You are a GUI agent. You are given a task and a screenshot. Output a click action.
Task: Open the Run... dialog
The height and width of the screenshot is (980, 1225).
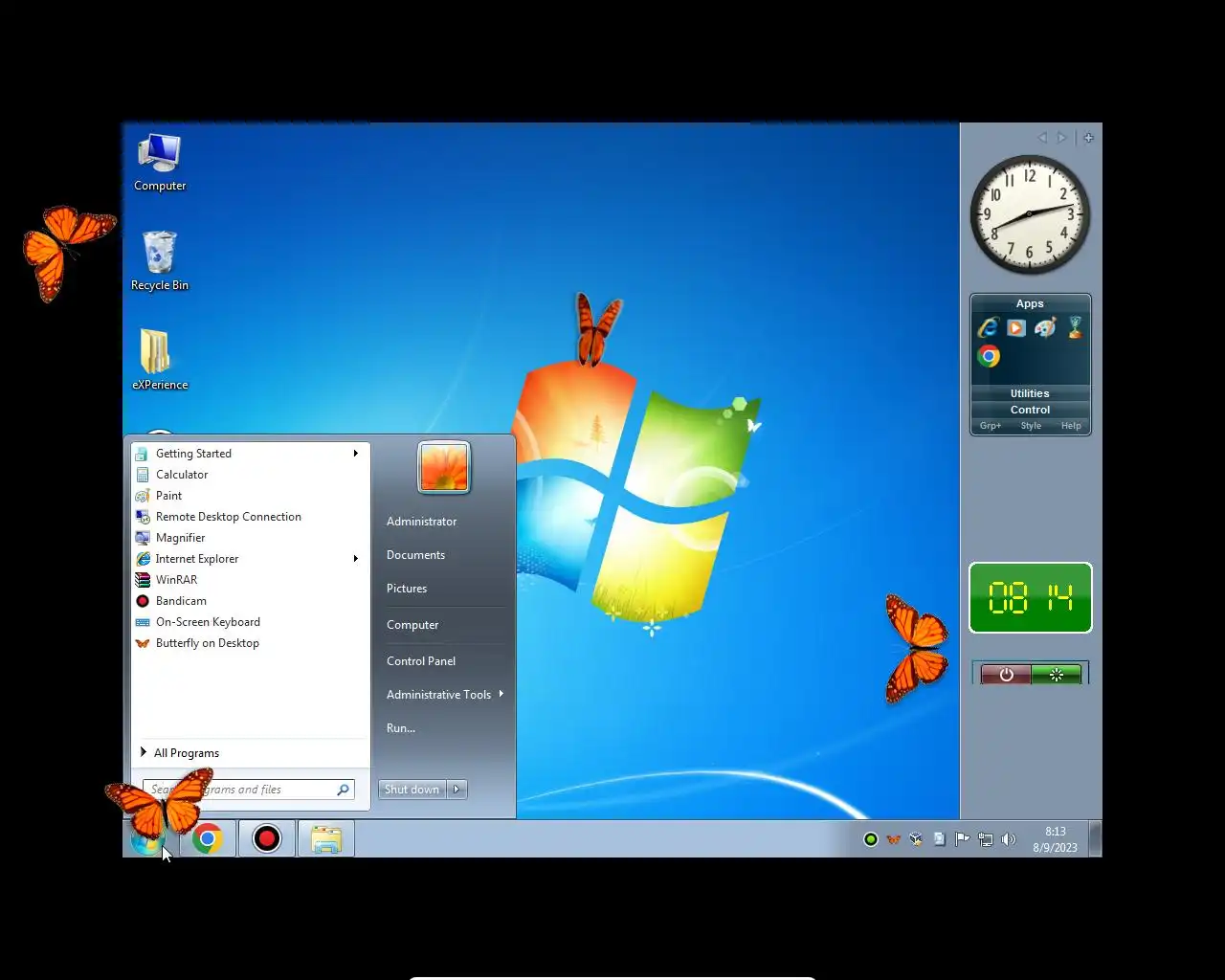(x=443, y=728)
